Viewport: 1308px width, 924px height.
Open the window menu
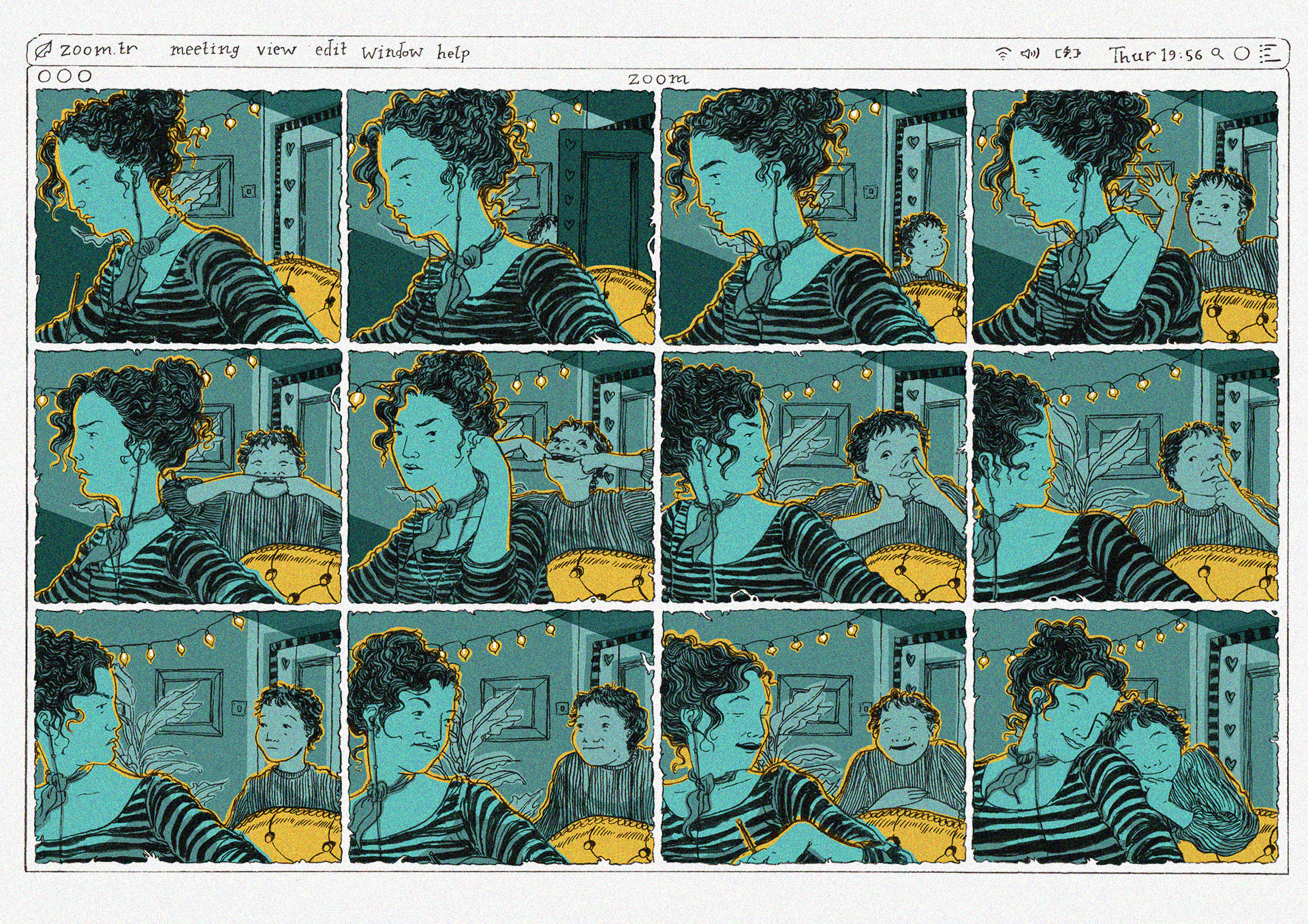tap(392, 52)
